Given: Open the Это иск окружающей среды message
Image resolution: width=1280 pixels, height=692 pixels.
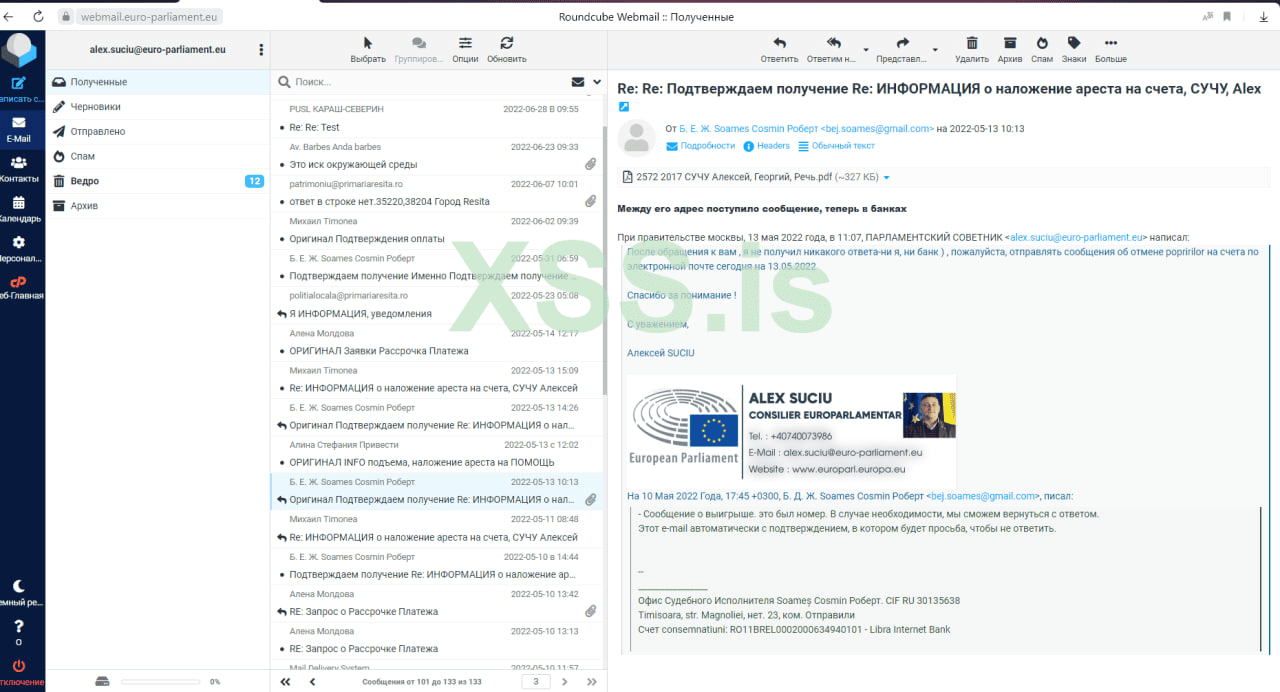Looking at the screenshot, I should pos(438,156).
